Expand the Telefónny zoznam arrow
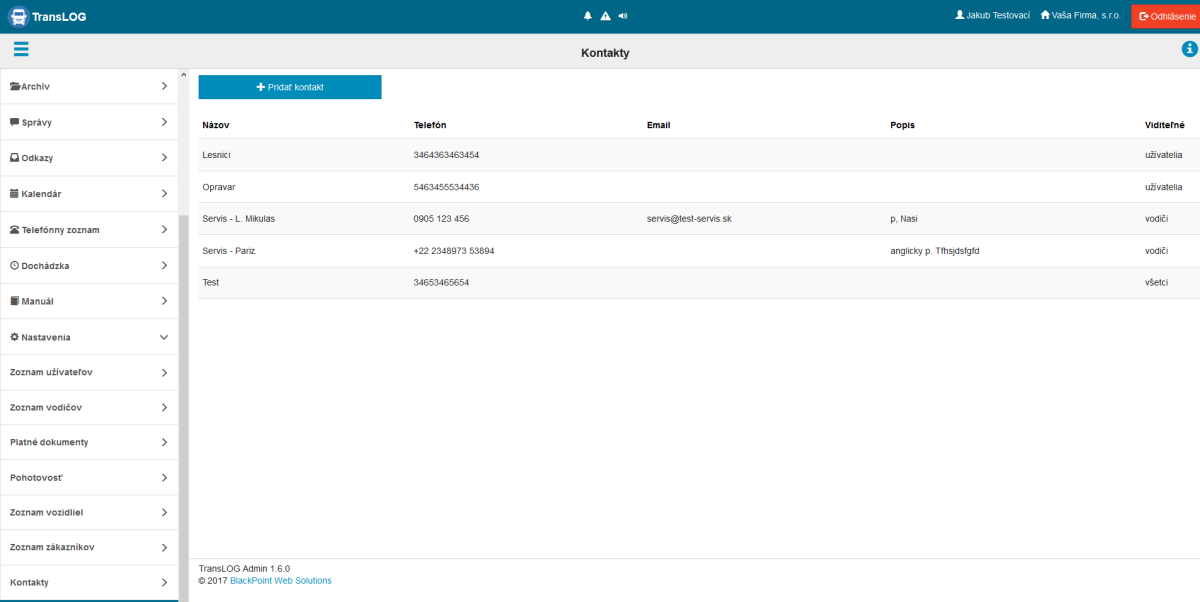Screen dimensions: 1200x602 point(164,230)
